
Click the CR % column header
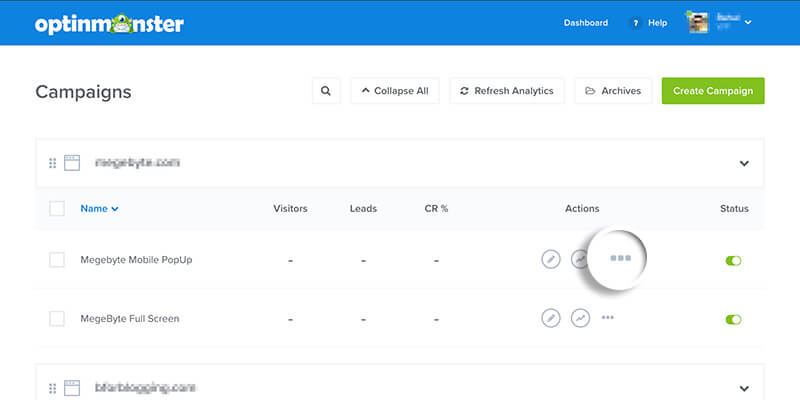tap(436, 209)
